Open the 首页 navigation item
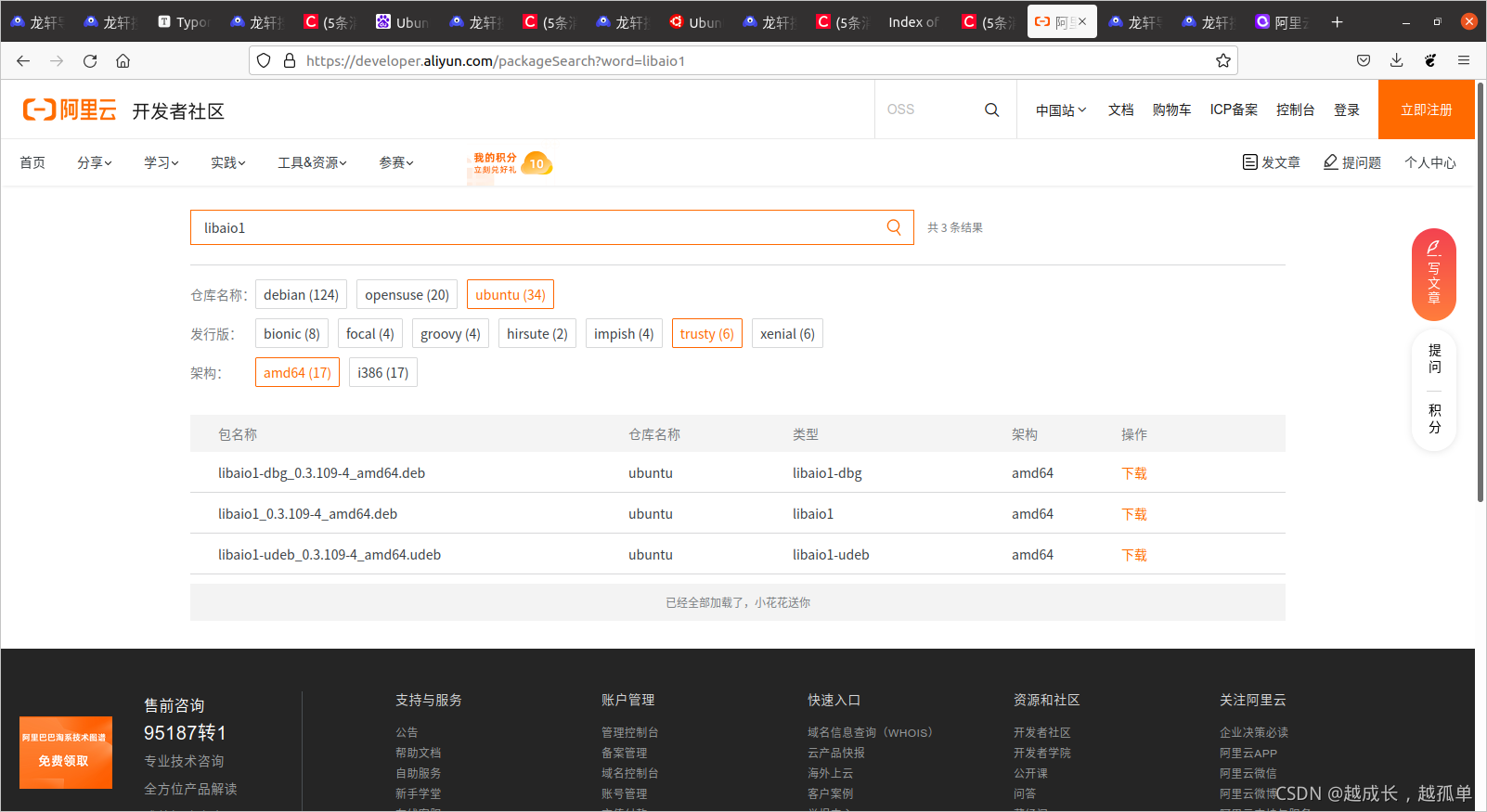 pyautogui.click(x=32, y=162)
